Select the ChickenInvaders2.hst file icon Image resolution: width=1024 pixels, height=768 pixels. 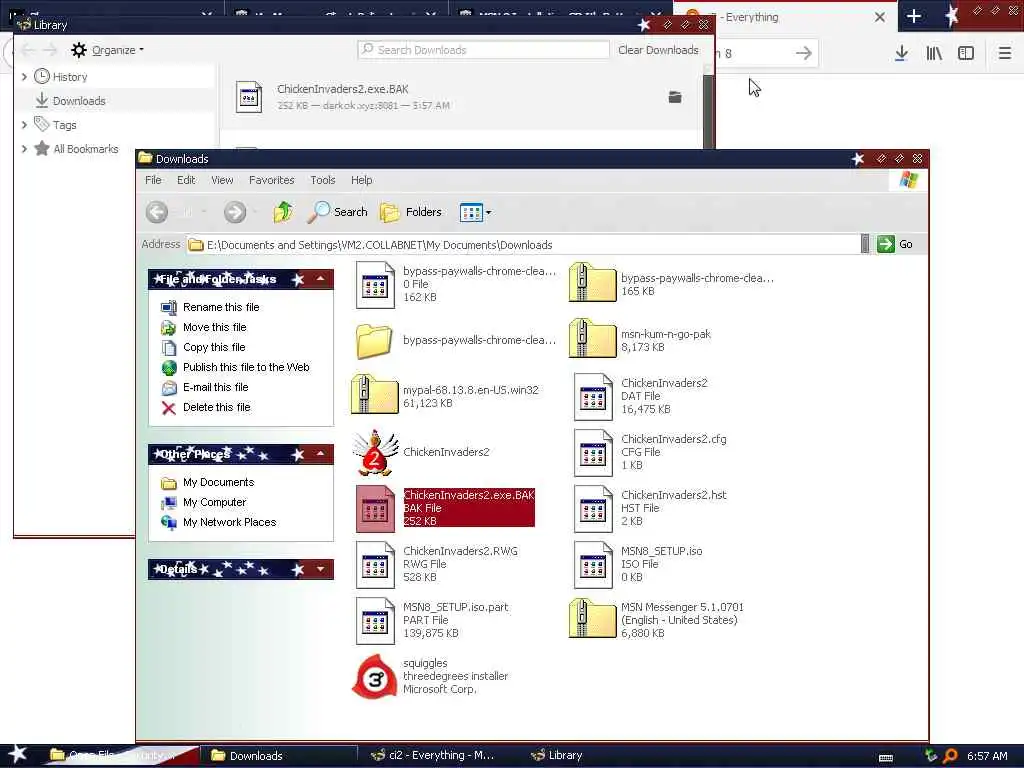[x=593, y=509]
